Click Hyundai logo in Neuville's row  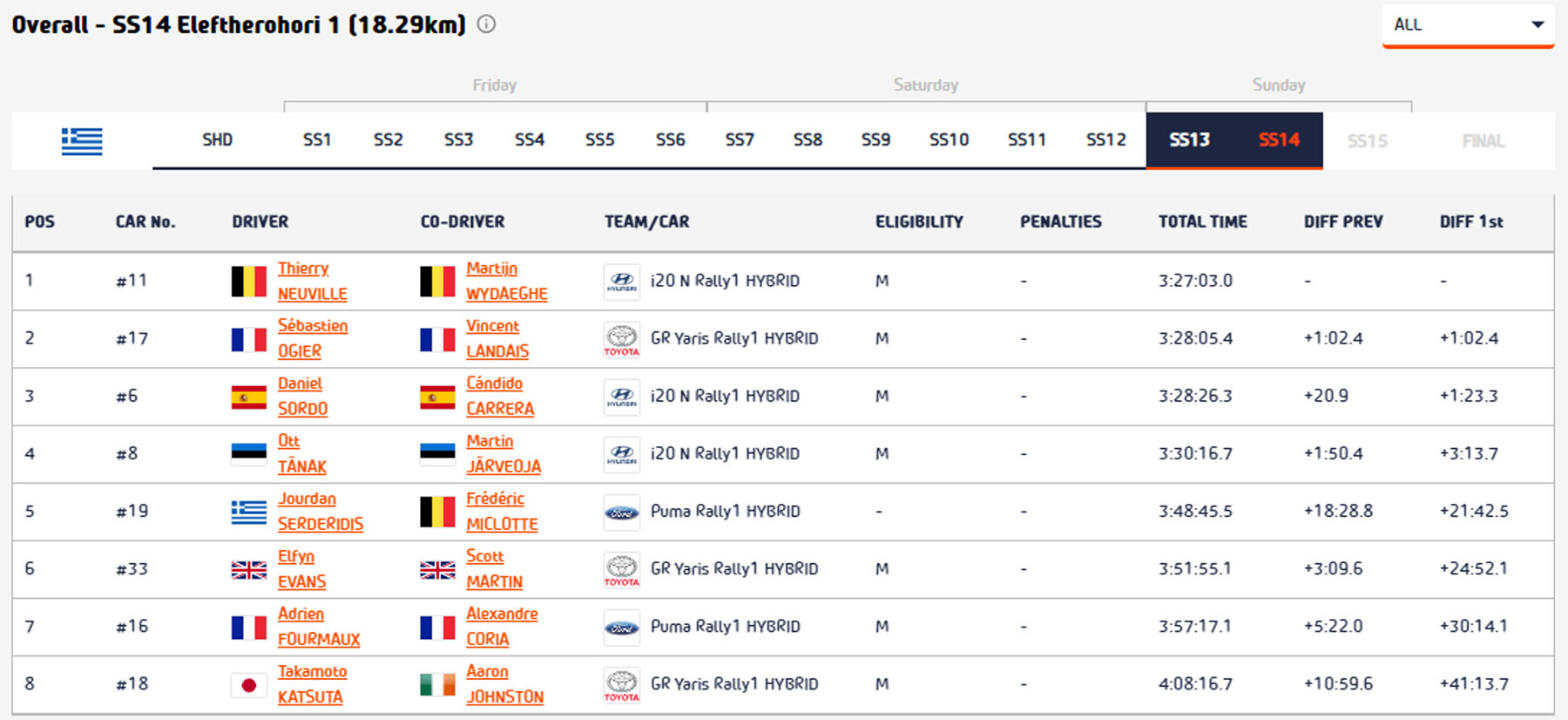622,282
